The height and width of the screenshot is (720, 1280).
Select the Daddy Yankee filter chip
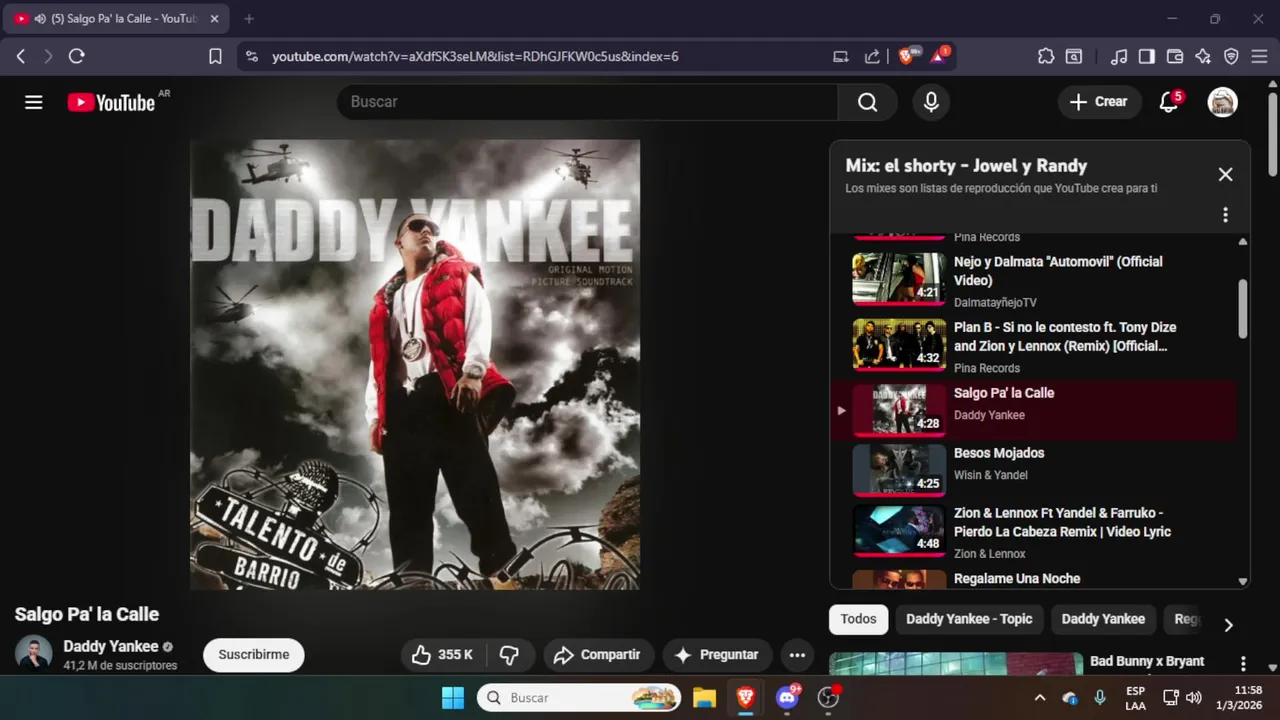(x=1103, y=619)
